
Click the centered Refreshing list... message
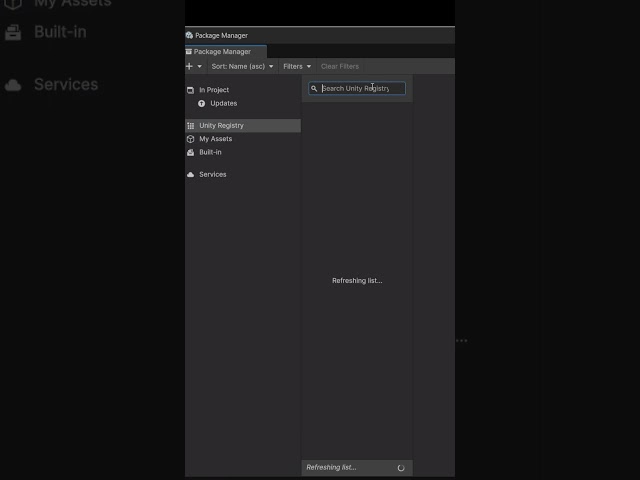357,280
